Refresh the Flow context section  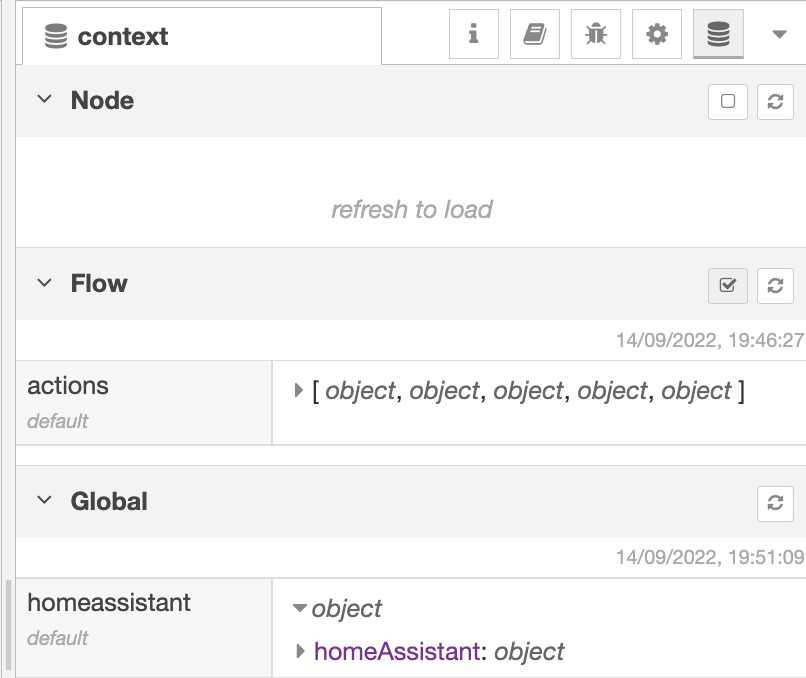[775, 285]
